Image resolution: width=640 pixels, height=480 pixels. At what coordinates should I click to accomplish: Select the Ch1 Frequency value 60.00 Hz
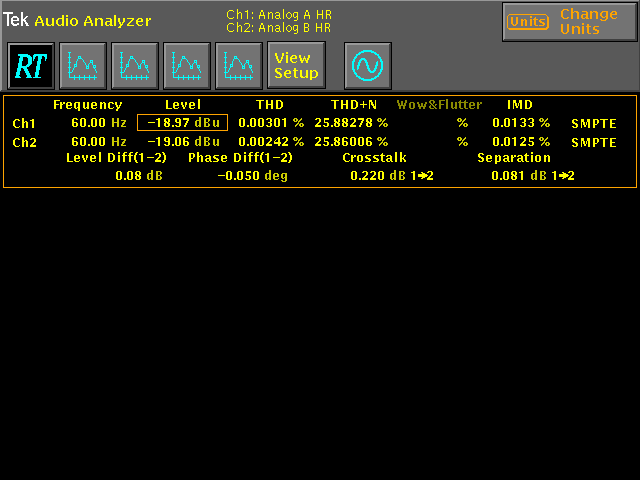pyautogui.click(x=96, y=123)
